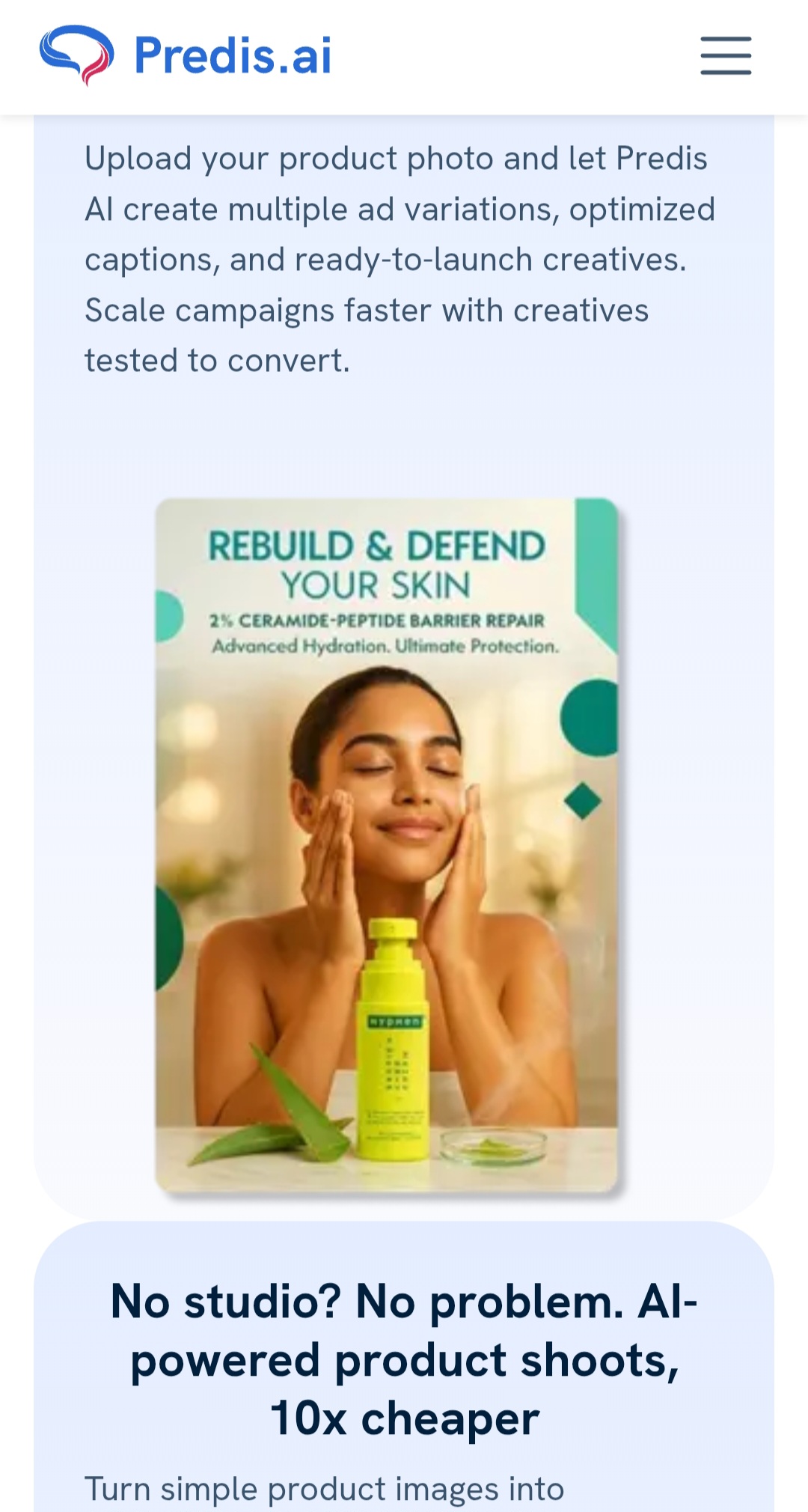Open the skincare ad creative image
This screenshot has width=808, height=1512.
click(387, 845)
